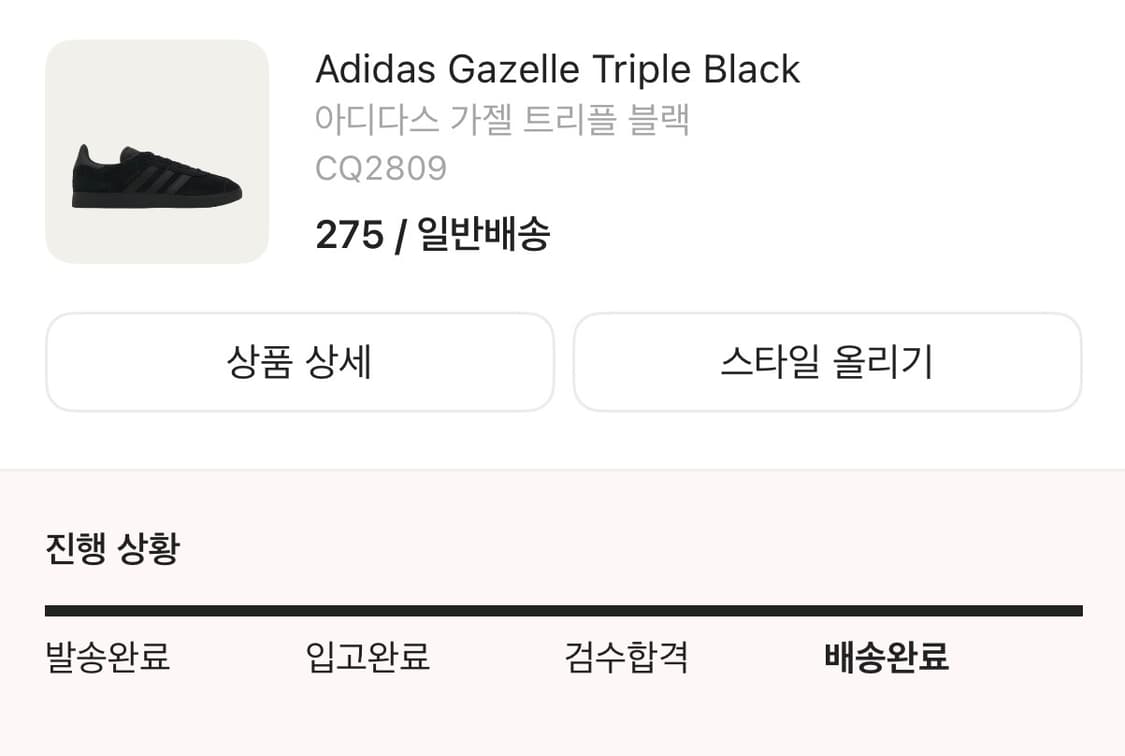Select the 스타일 올리기 label text
Image resolution: width=1125 pixels, height=756 pixels.
coord(826,362)
